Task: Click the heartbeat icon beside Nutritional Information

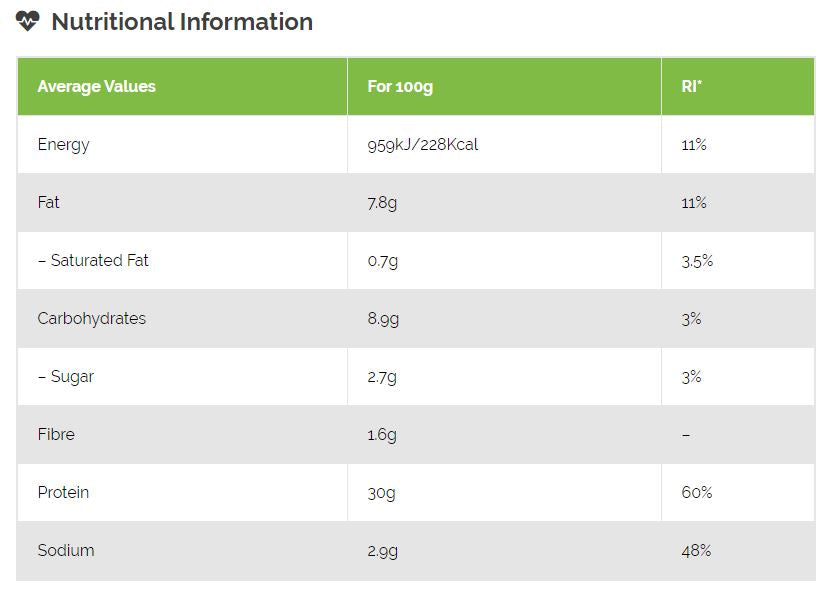Action: (28, 20)
